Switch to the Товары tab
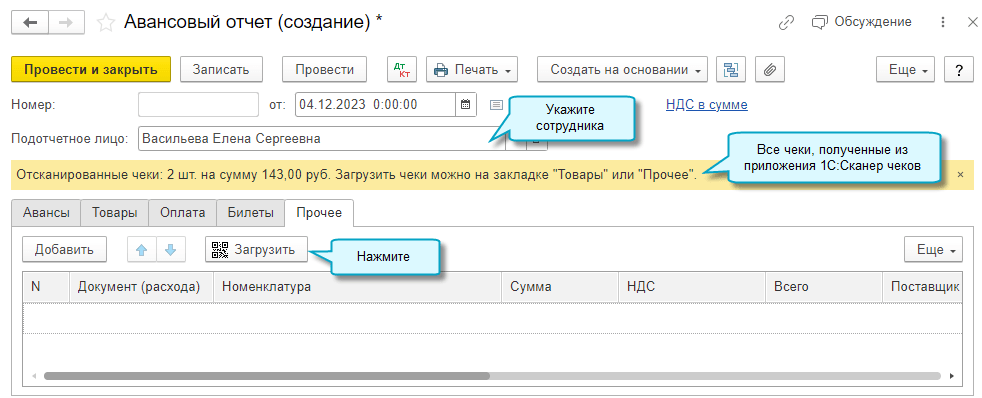 [115, 213]
